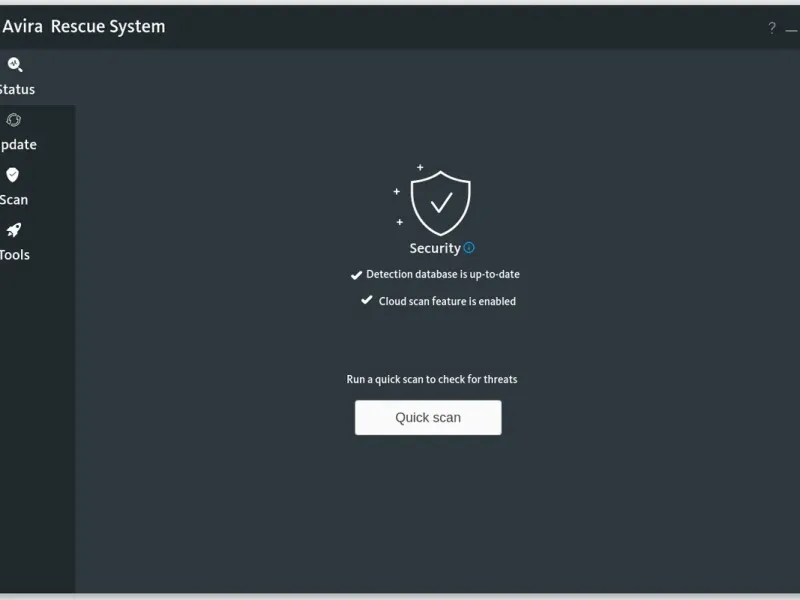Image resolution: width=800 pixels, height=600 pixels.
Task: Click 'Cloud scan feature is enabled' text
Action: pyautogui.click(x=447, y=302)
